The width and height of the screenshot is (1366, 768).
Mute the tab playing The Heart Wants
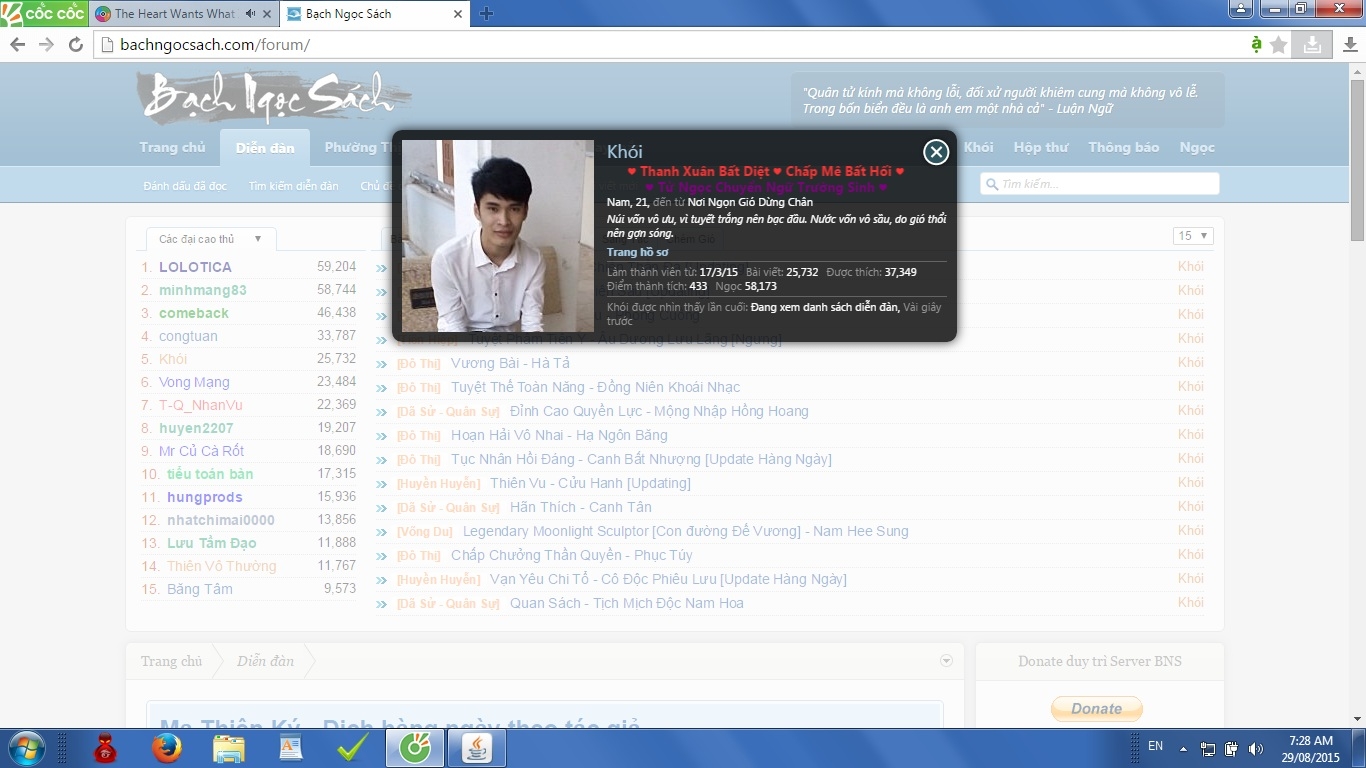click(x=250, y=14)
